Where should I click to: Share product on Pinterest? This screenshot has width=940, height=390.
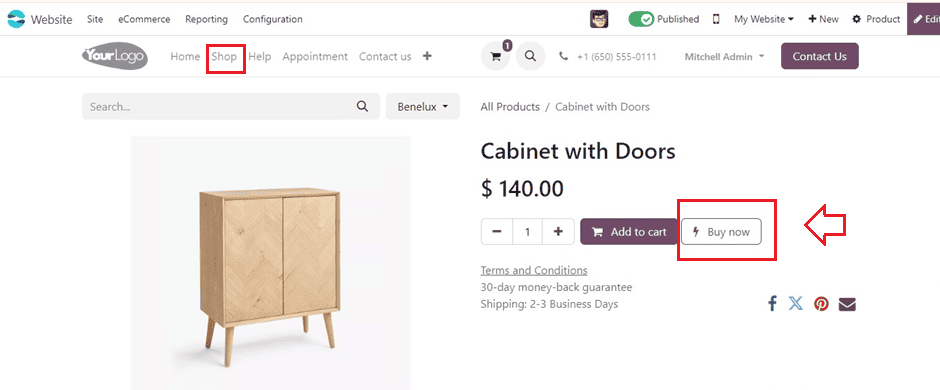point(821,304)
